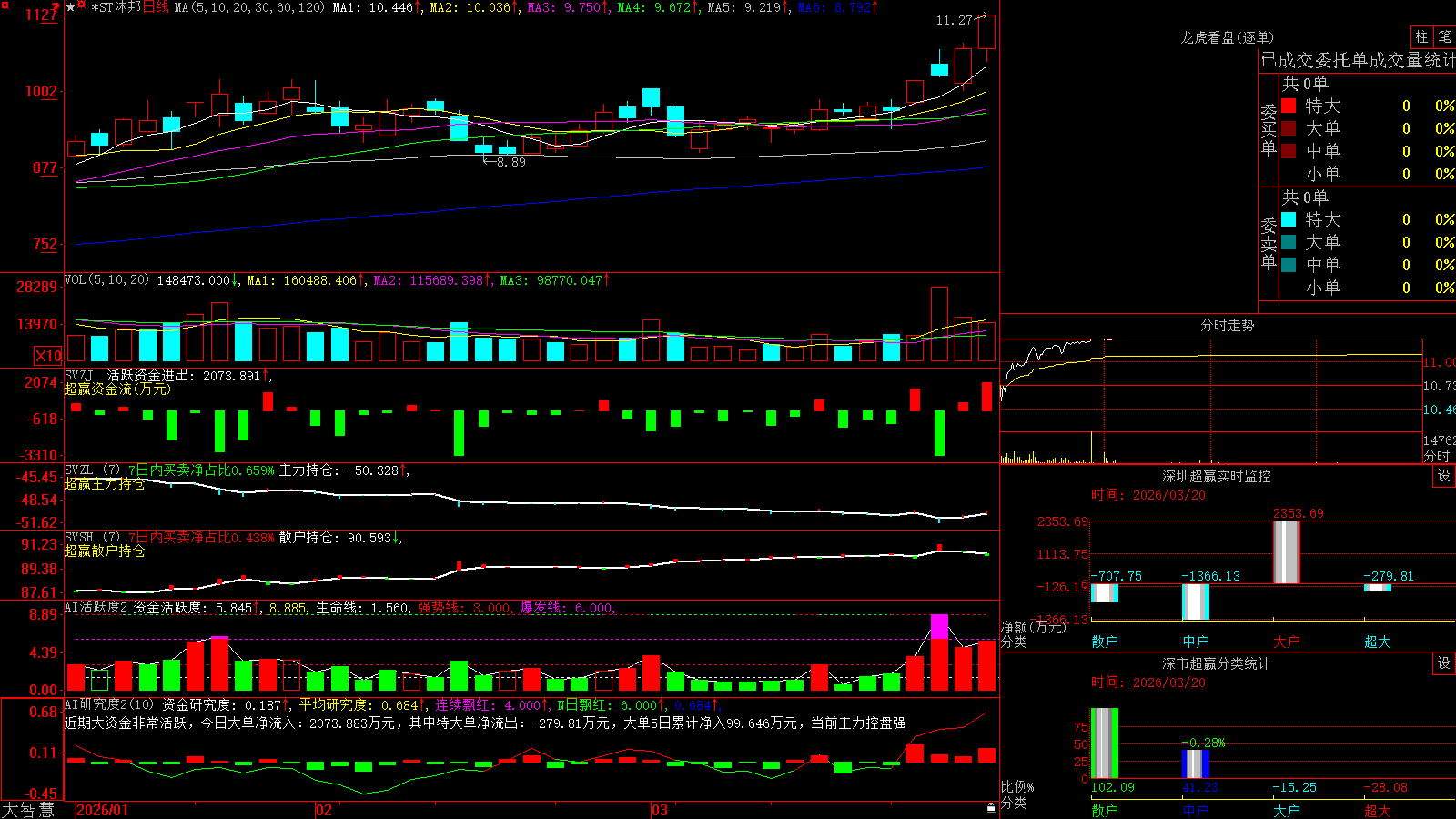
Task: Click the MA(5,10,20,30,60,120) indicator label
Action: [x=249, y=7]
